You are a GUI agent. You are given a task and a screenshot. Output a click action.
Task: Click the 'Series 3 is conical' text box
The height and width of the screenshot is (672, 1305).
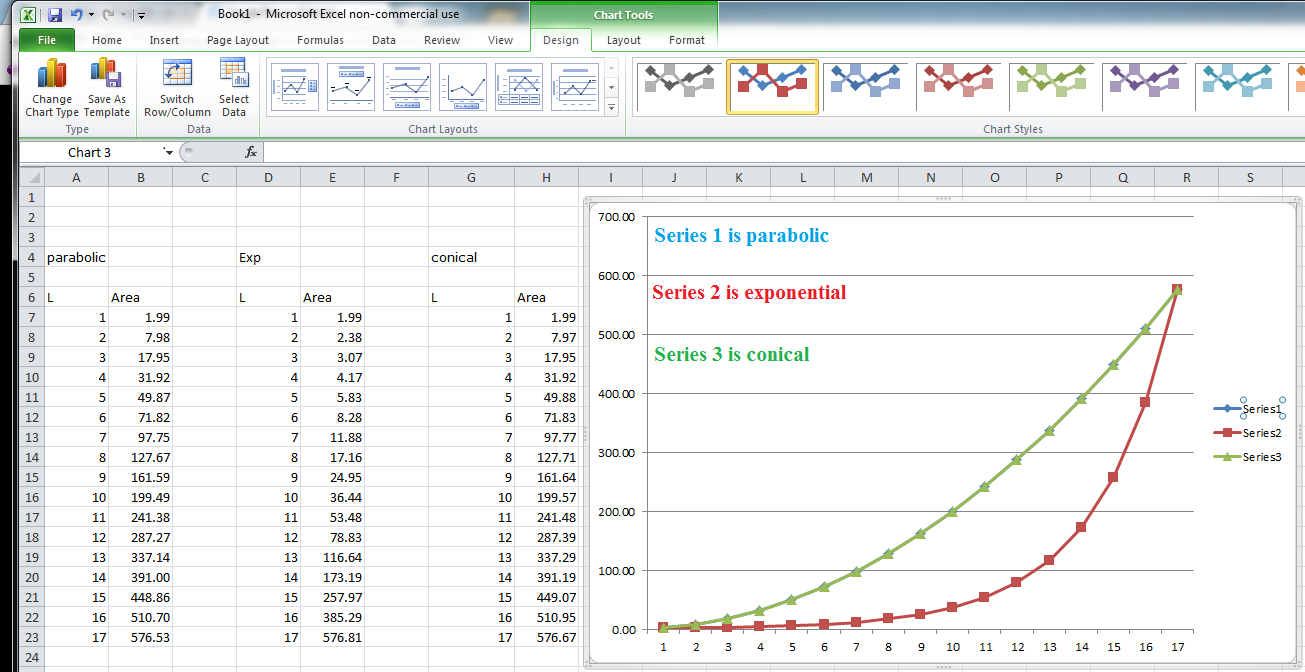click(732, 354)
